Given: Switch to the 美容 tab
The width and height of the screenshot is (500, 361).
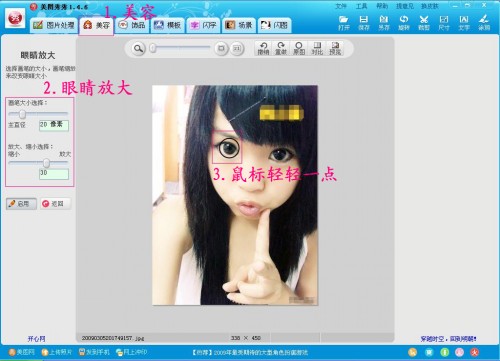Looking at the screenshot, I should [96, 26].
